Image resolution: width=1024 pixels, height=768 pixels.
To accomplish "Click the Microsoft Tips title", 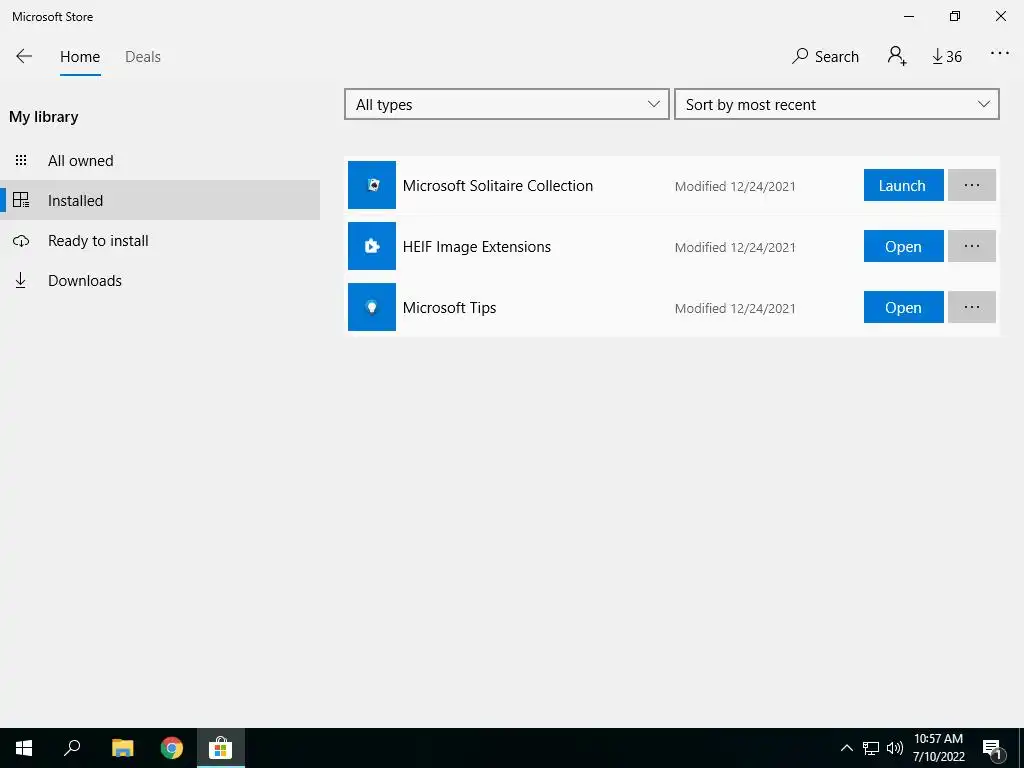I will (449, 308).
